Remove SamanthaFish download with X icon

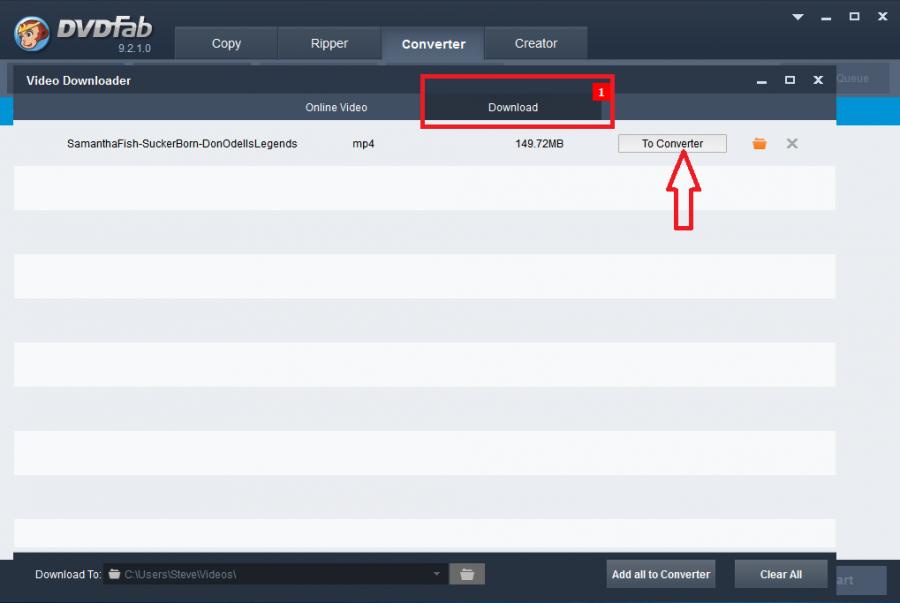(792, 143)
